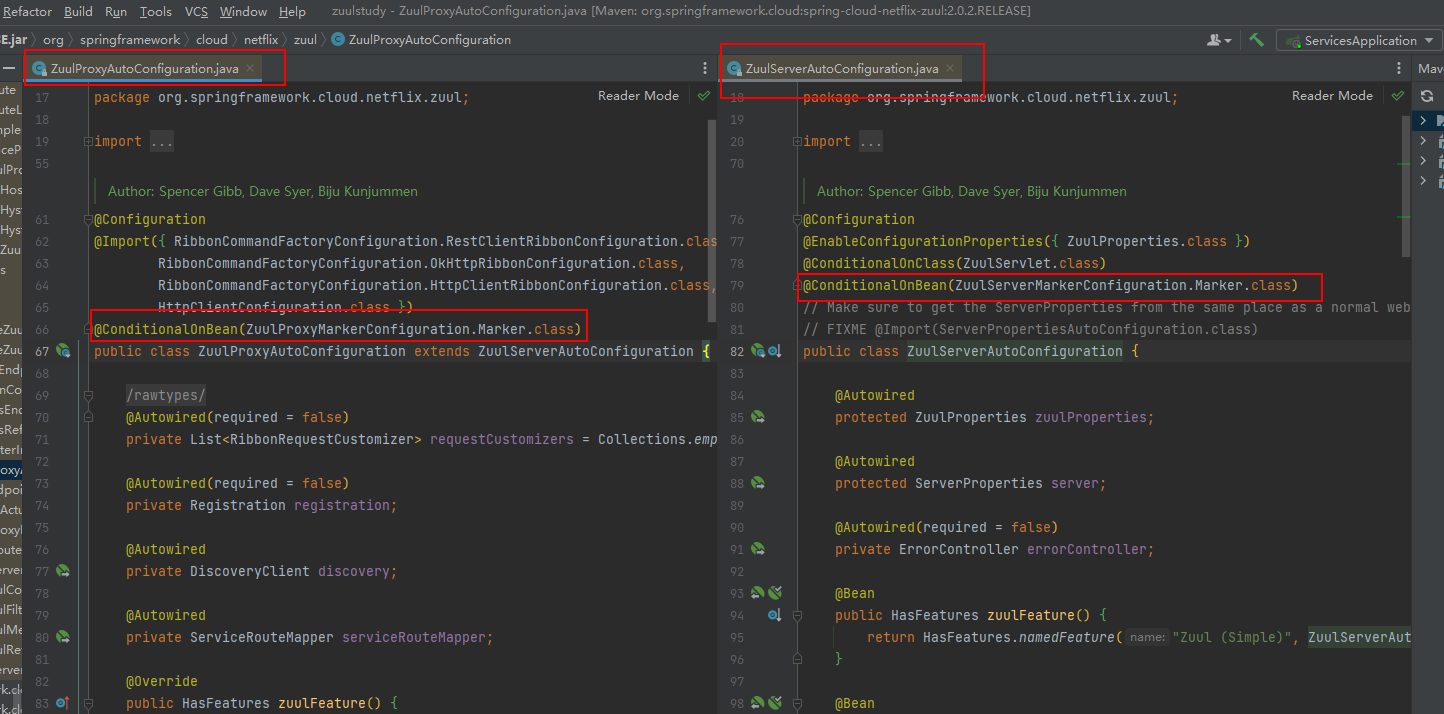
Task: Click the ZuulServerAutoConfiguration.java tab file icon
Action: (x=735, y=69)
